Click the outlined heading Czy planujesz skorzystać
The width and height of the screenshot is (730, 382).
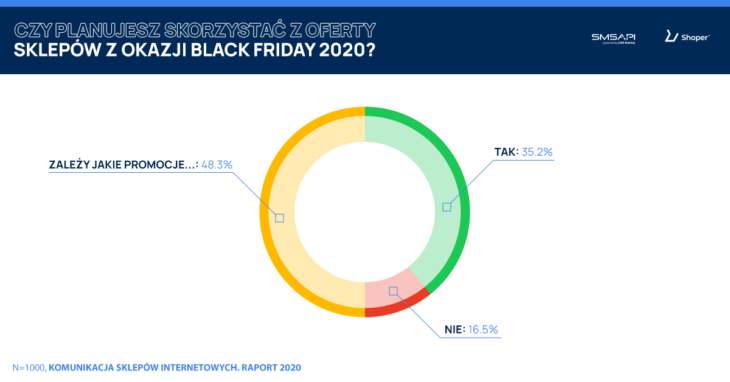194,31
